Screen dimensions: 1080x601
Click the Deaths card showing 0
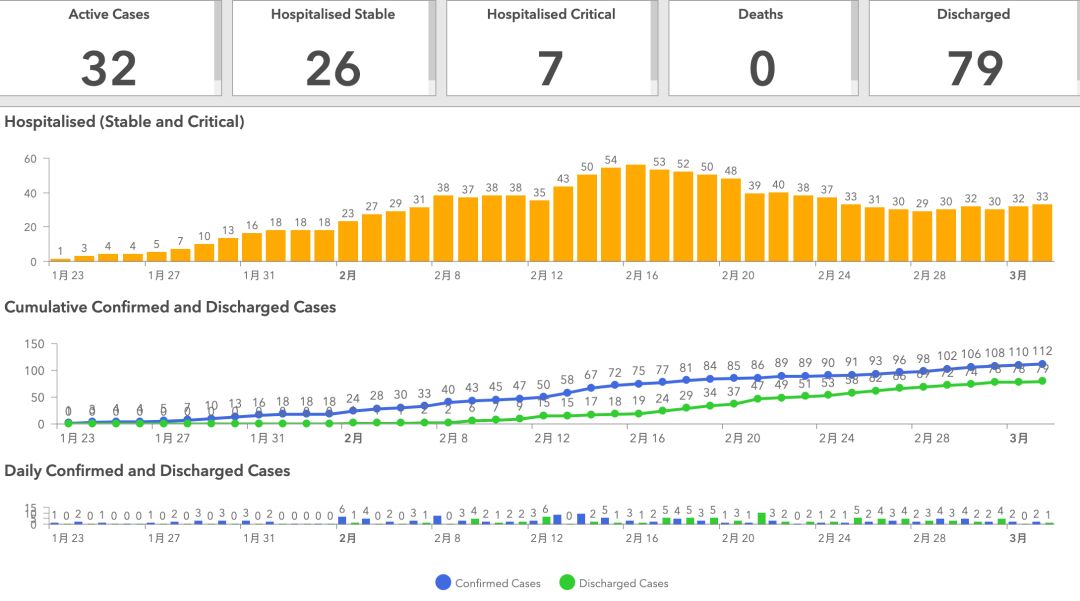(x=760, y=48)
